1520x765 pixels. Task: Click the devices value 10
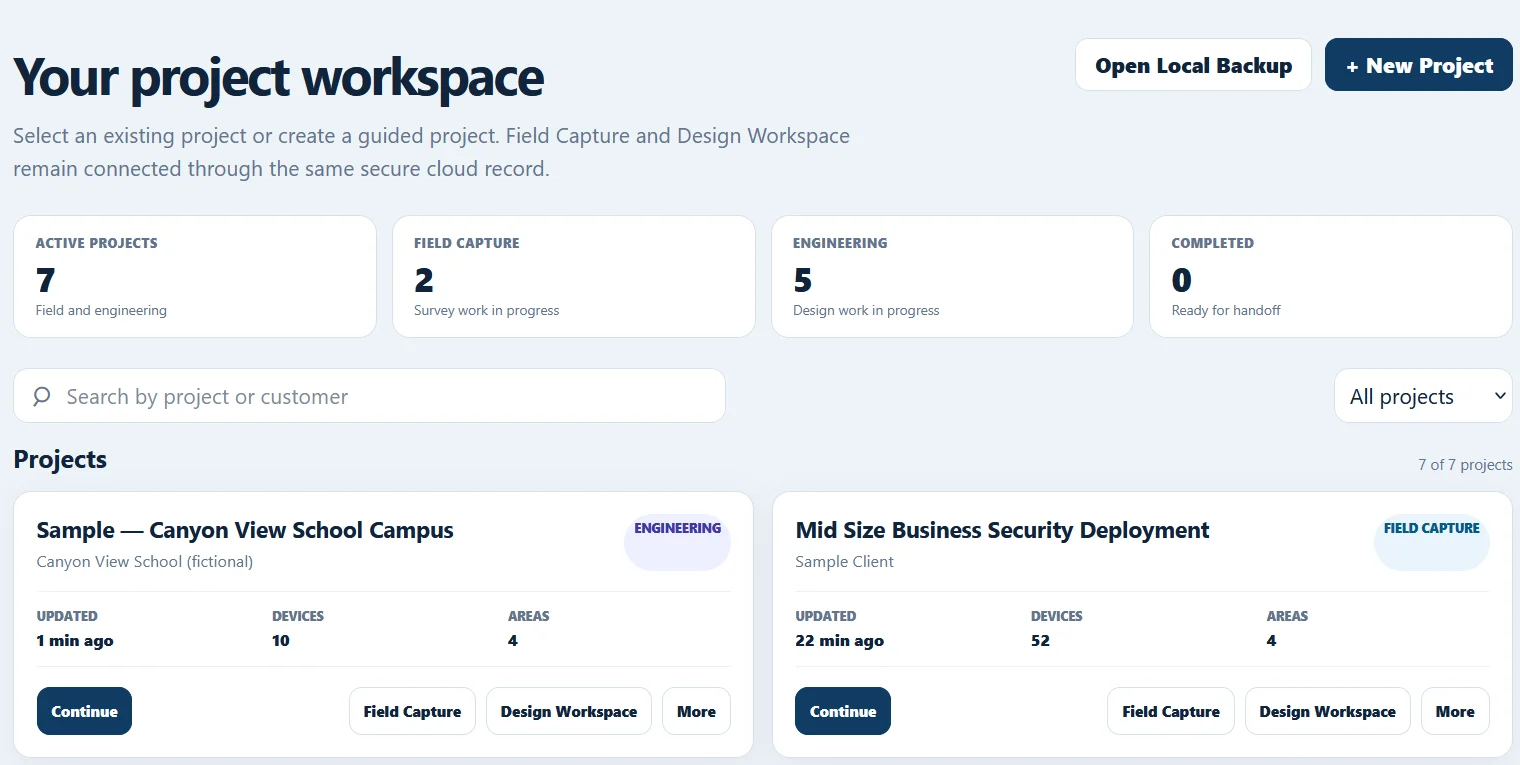[x=281, y=640]
